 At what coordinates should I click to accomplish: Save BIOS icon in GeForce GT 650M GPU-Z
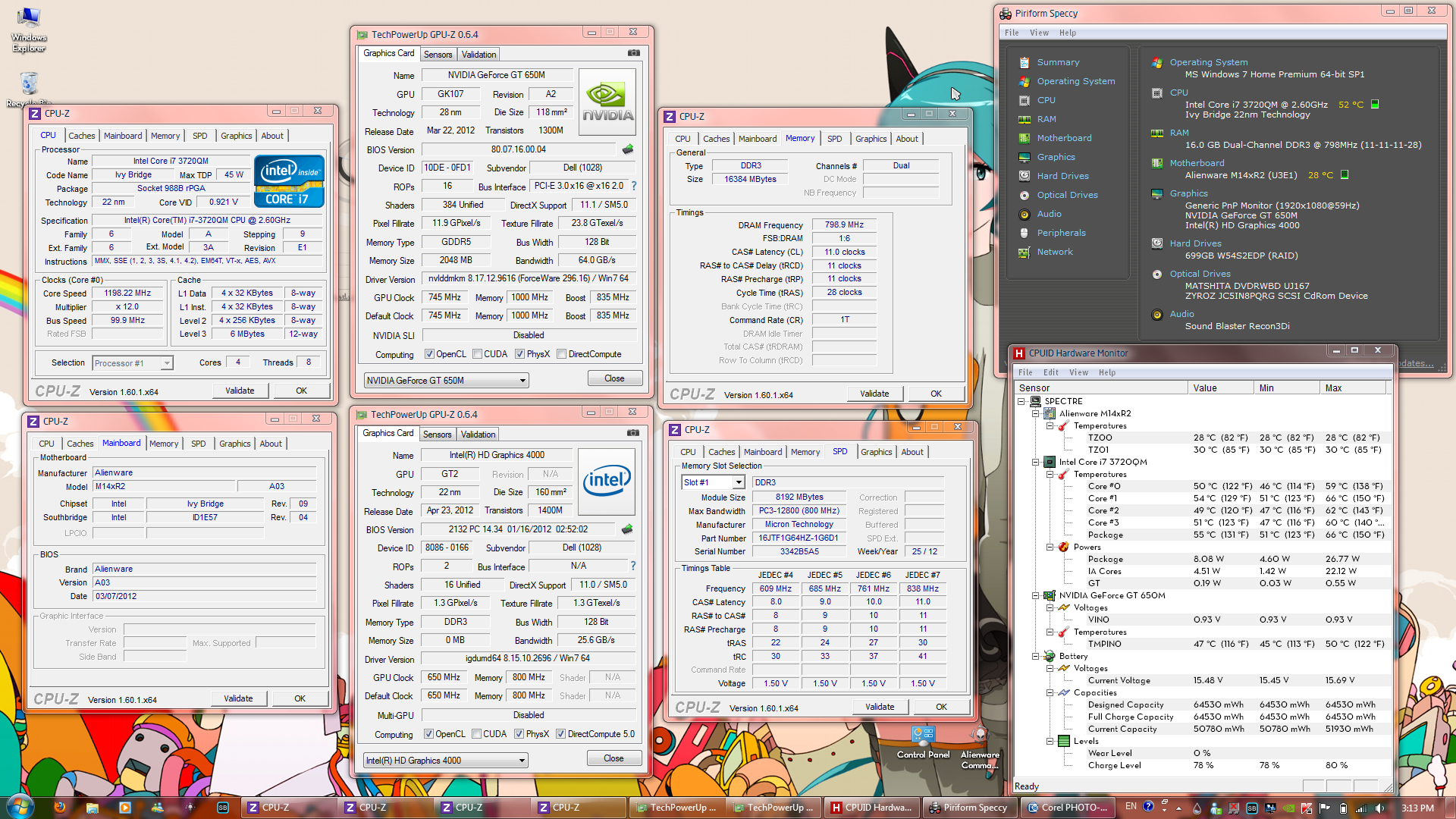(628, 149)
